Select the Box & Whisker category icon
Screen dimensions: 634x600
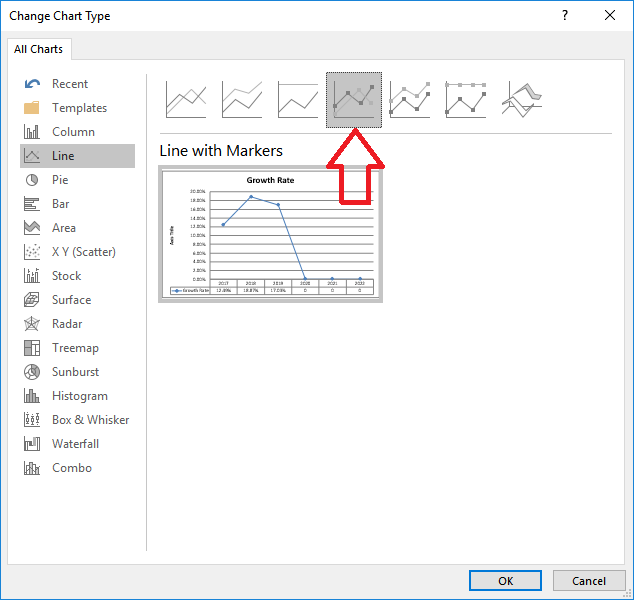click(x=32, y=420)
